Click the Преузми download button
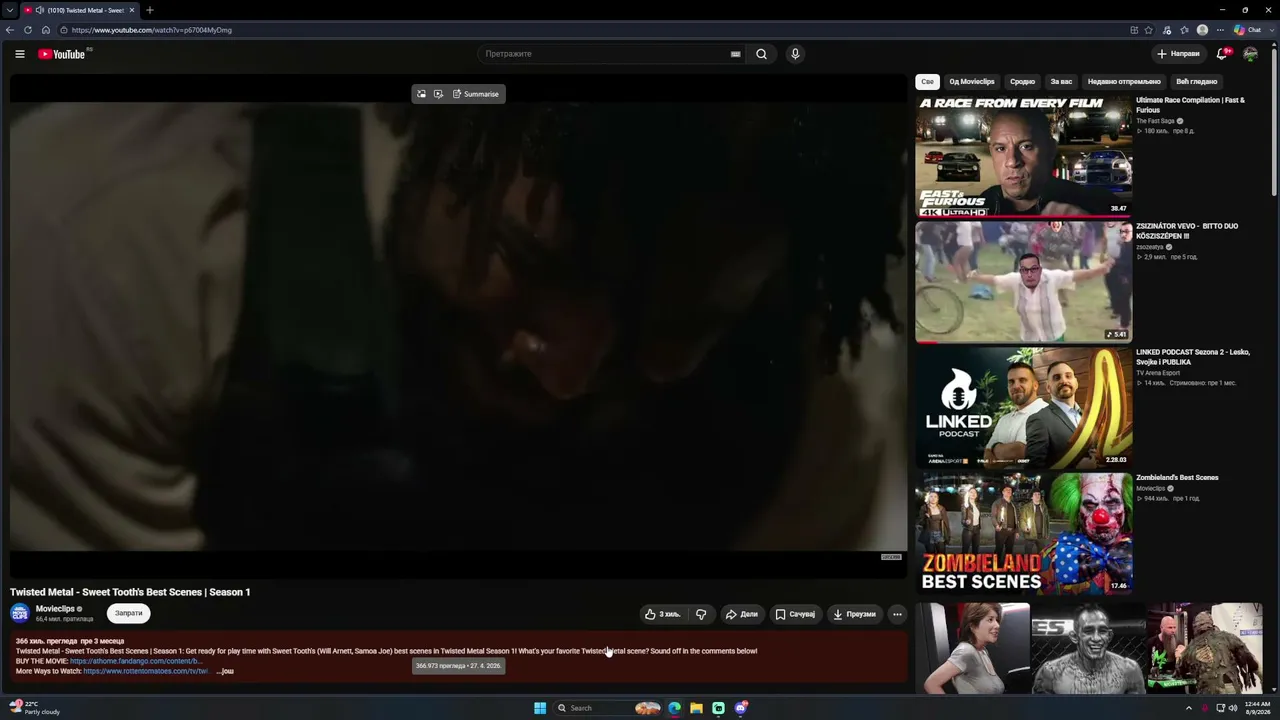This screenshot has height=720, width=1280. [854, 614]
